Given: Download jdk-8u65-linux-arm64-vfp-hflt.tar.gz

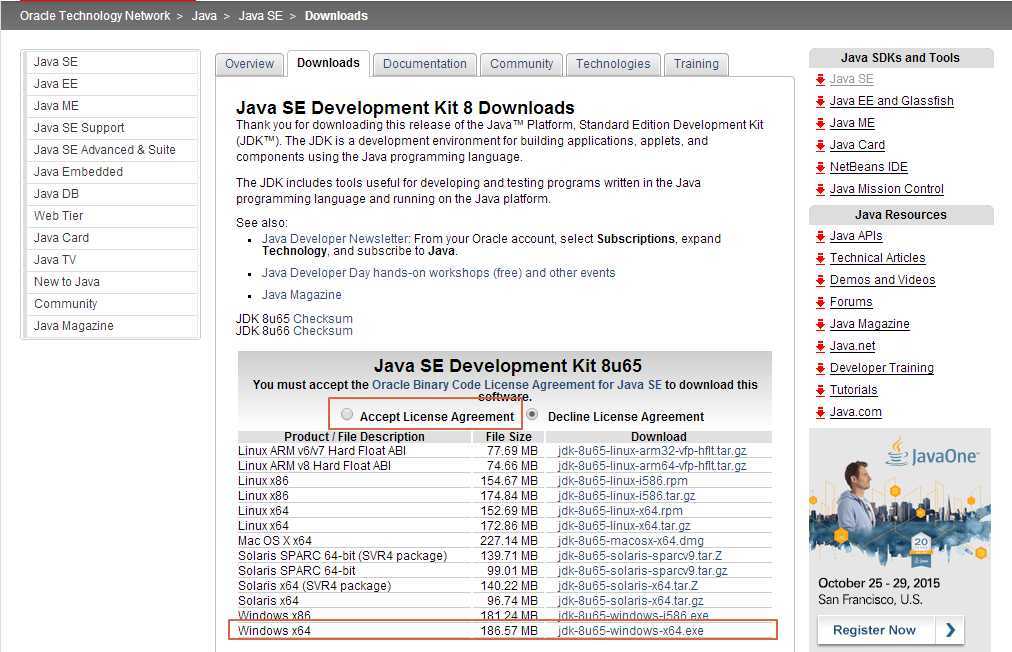Looking at the screenshot, I should [652, 465].
